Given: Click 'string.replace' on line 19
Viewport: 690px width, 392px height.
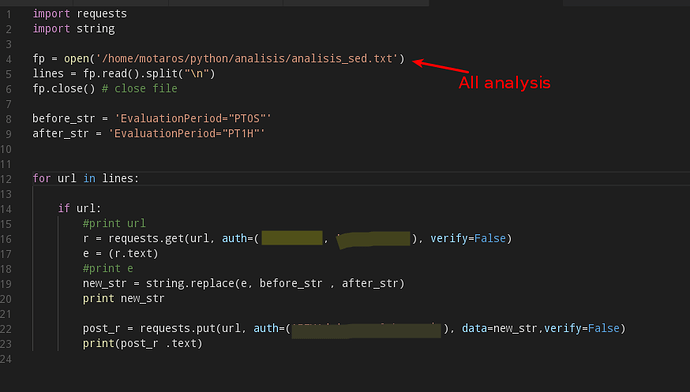Looking at the screenshot, I should (x=190, y=283).
